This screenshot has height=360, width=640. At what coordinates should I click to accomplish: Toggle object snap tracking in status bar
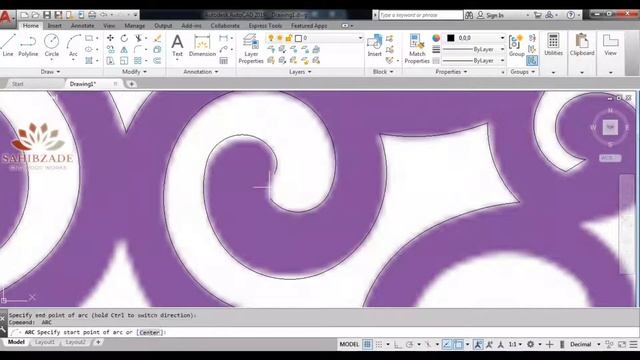[x=447, y=344]
